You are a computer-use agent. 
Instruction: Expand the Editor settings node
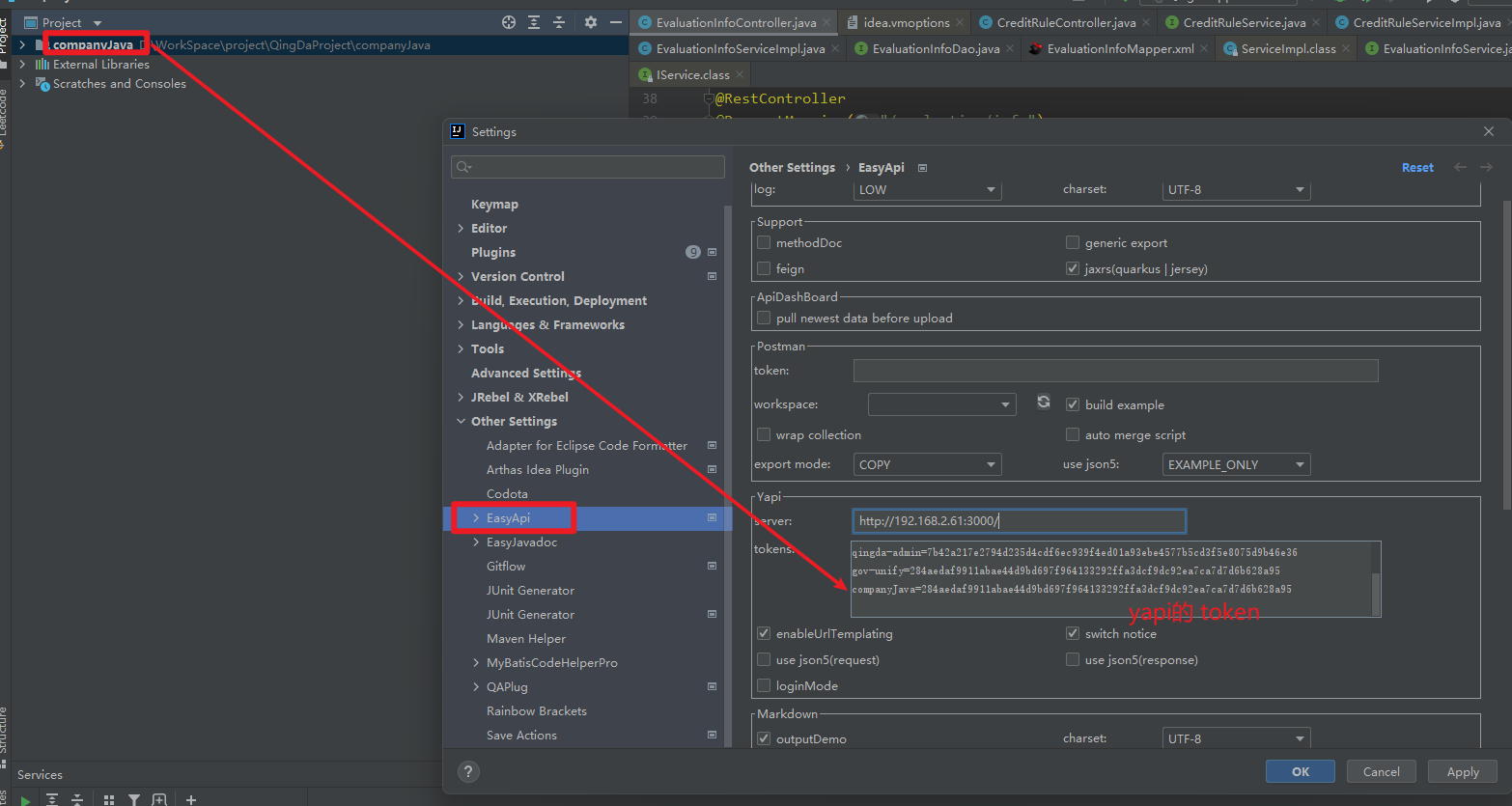[x=461, y=228]
